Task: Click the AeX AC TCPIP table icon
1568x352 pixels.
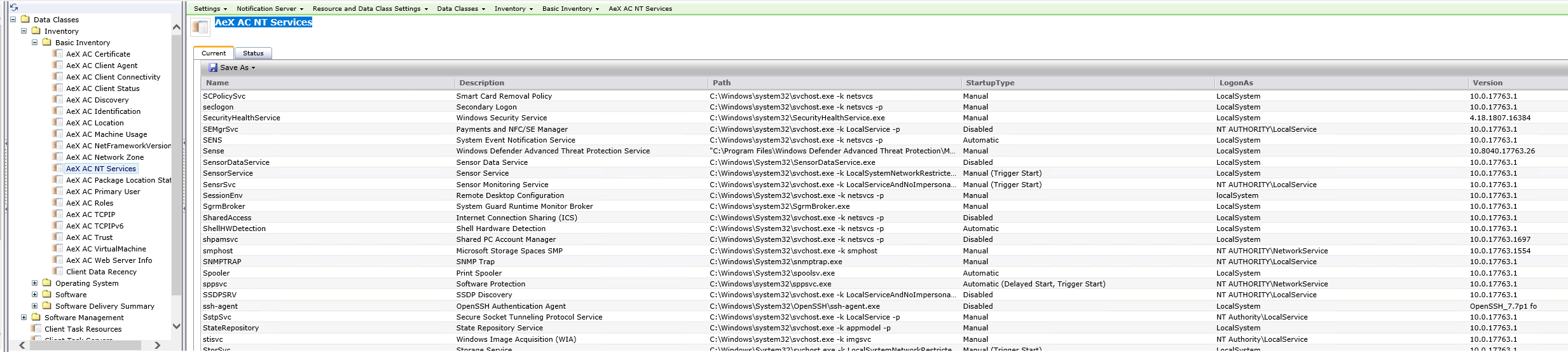Action: pyautogui.click(x=58, y=215)
